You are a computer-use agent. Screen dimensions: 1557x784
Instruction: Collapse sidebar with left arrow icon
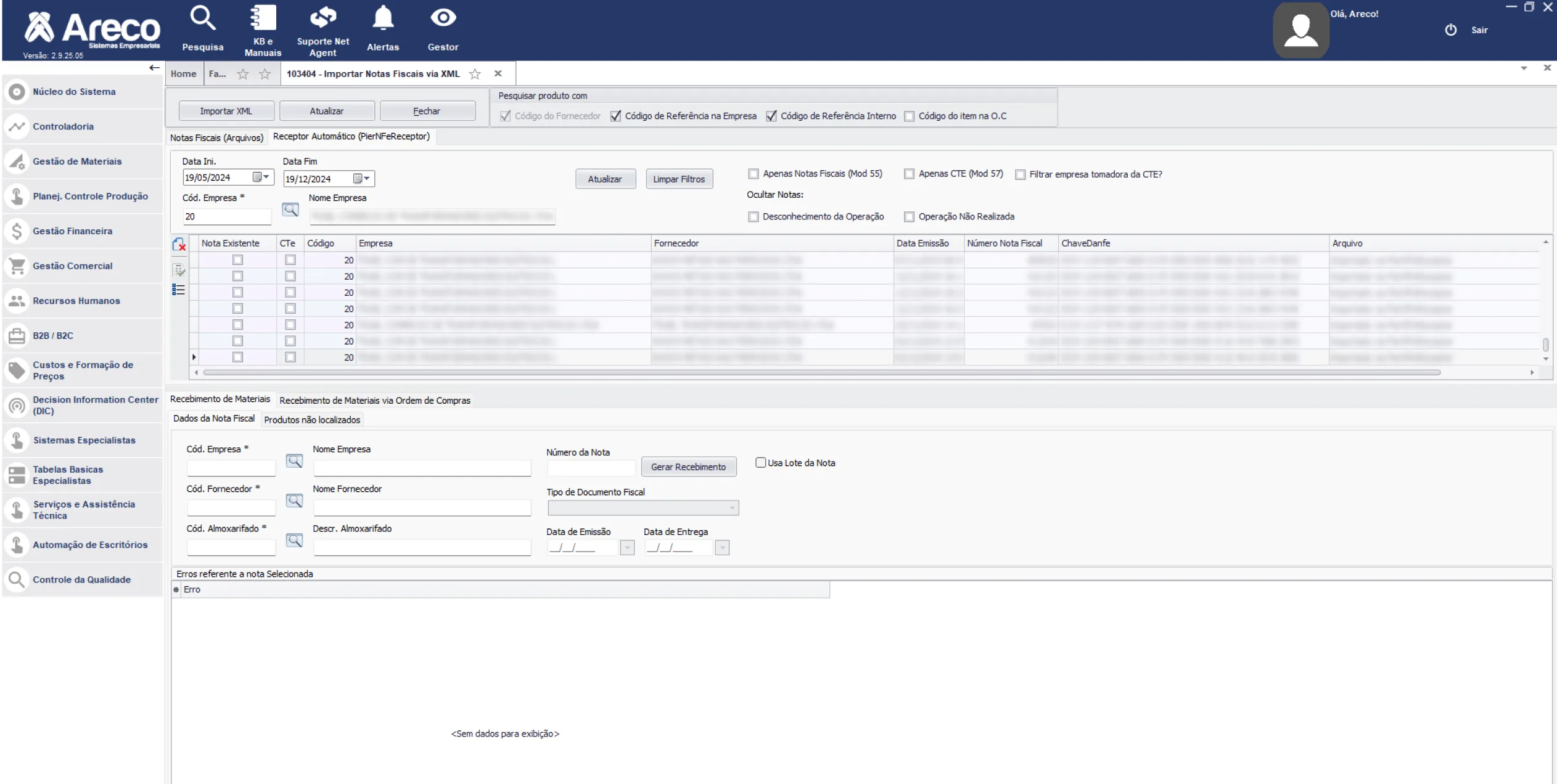154,68
